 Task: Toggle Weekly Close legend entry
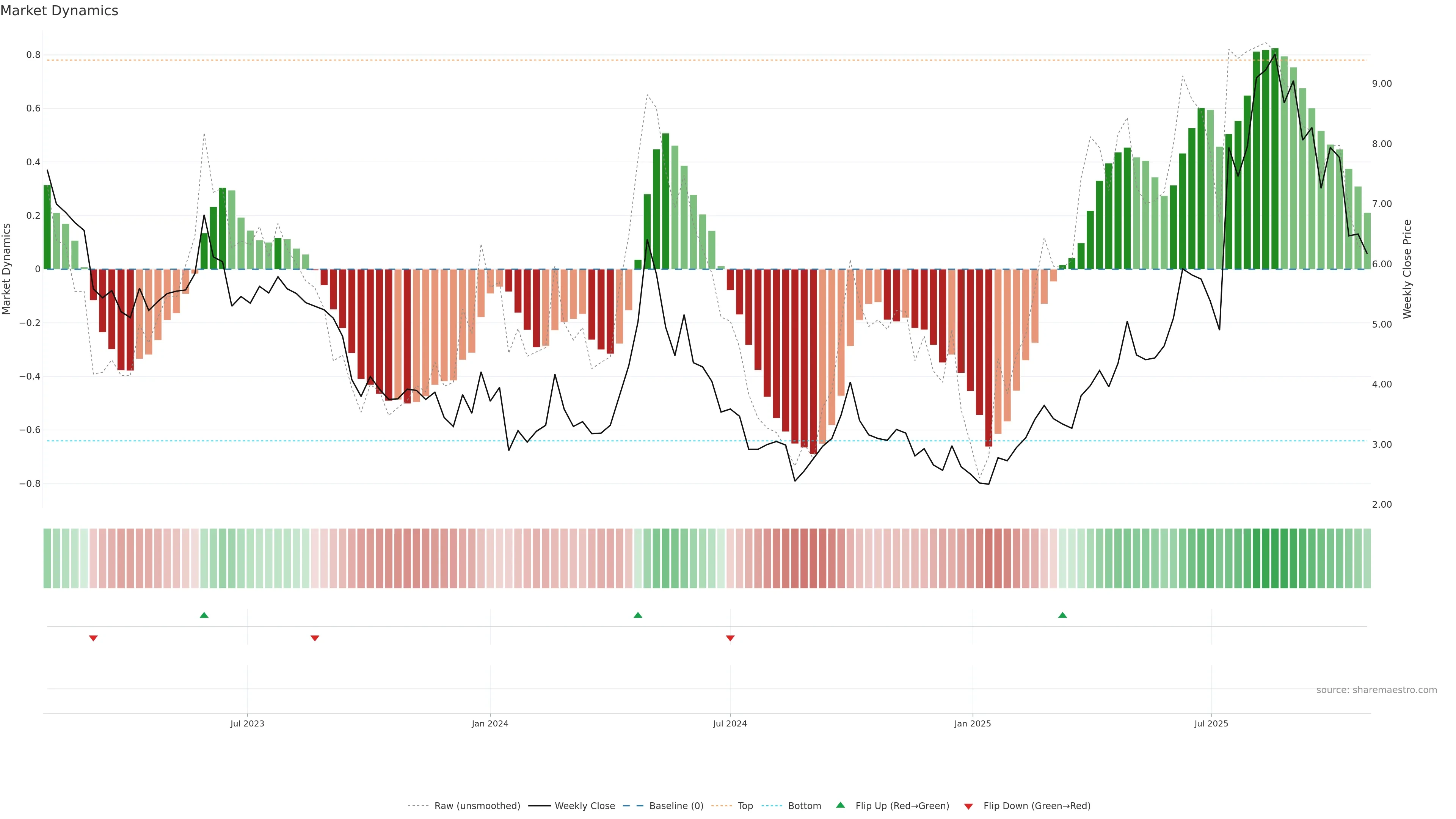584,806
